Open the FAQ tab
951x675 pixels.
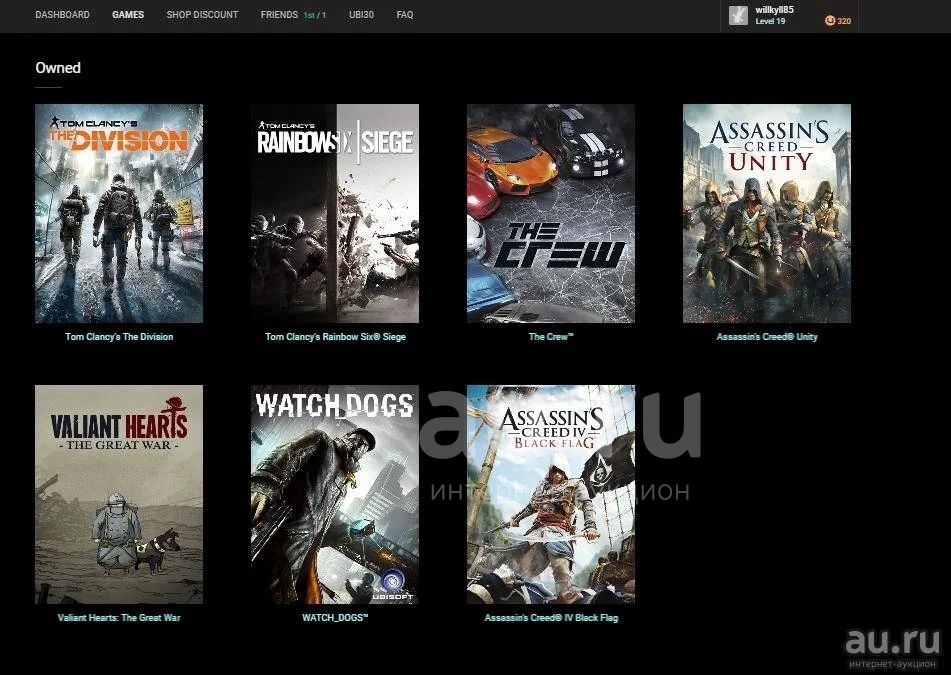405,15
